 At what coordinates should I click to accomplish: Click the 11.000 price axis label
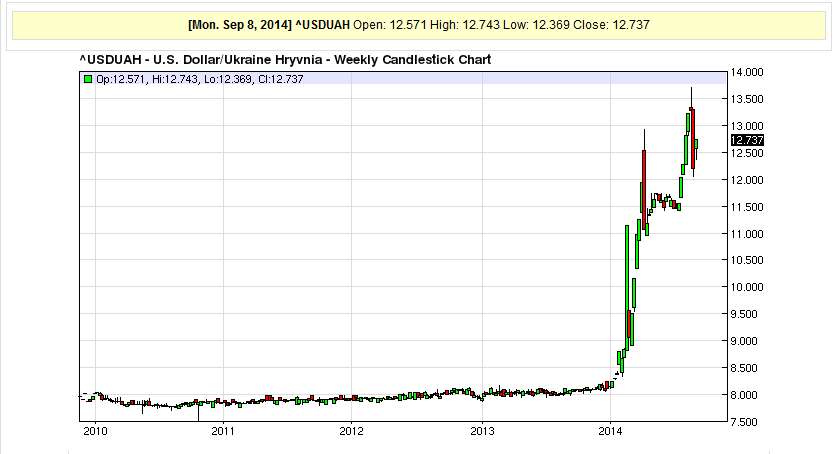[x=747, y=234]
